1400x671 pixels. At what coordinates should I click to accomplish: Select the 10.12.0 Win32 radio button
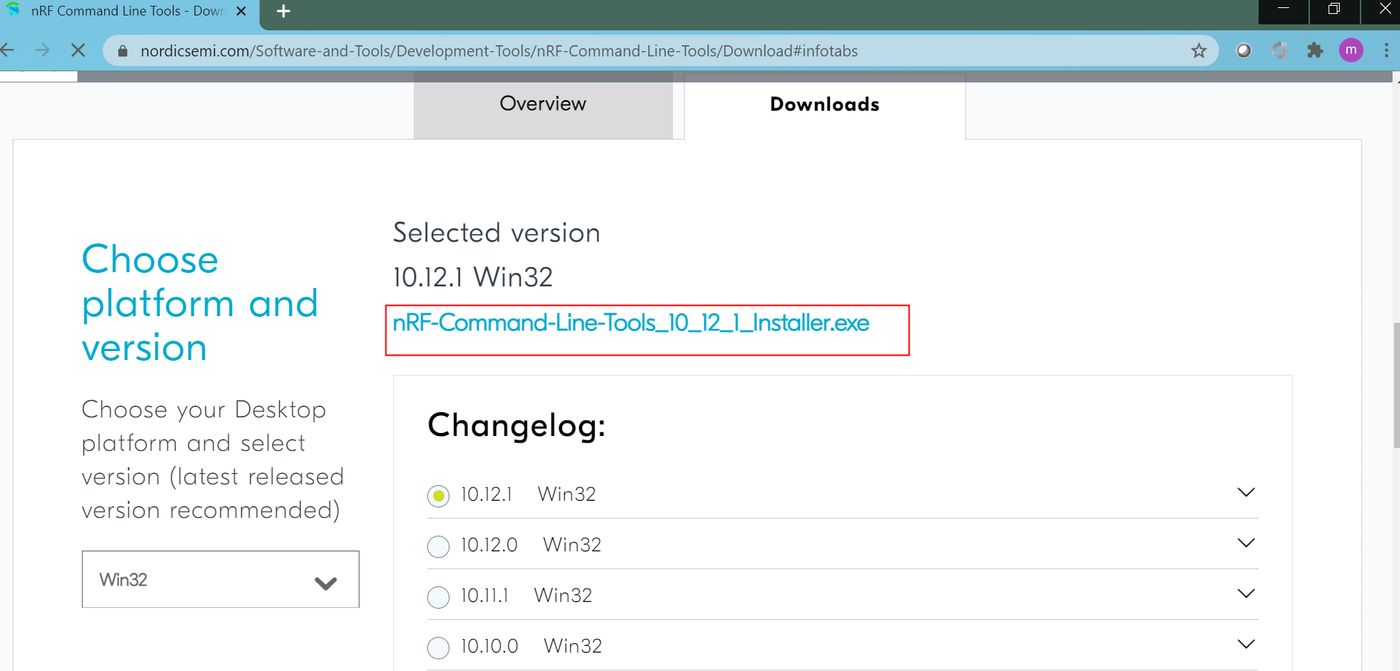tap(438, 546)
